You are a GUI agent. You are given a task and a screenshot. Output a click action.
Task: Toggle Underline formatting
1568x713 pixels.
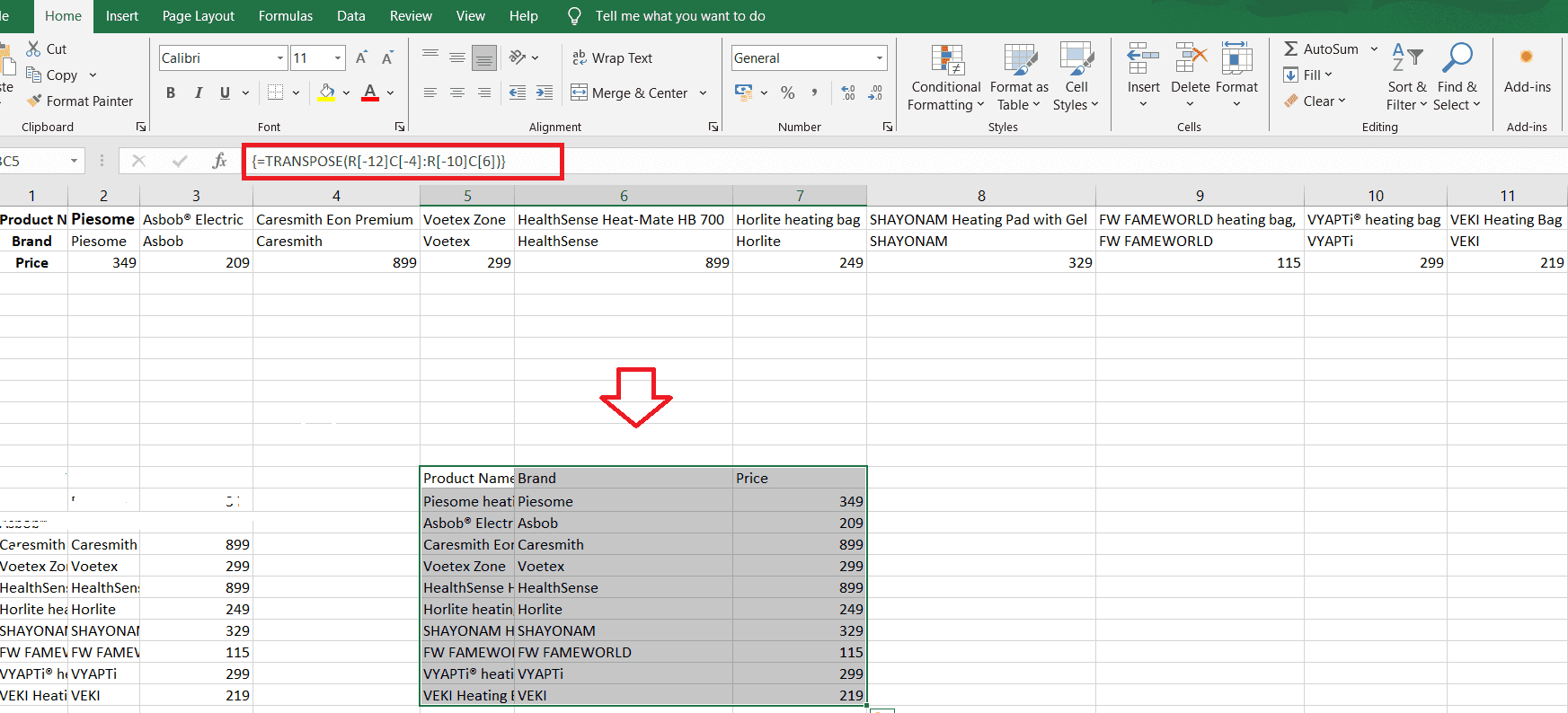(225, 92)
